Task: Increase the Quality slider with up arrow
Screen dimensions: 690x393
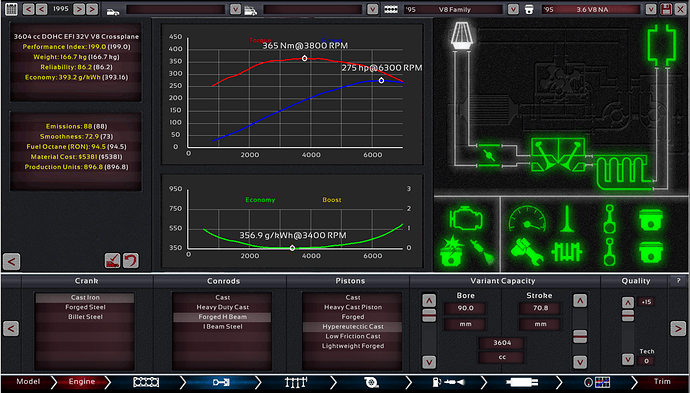Action: (x=628, y=303)
